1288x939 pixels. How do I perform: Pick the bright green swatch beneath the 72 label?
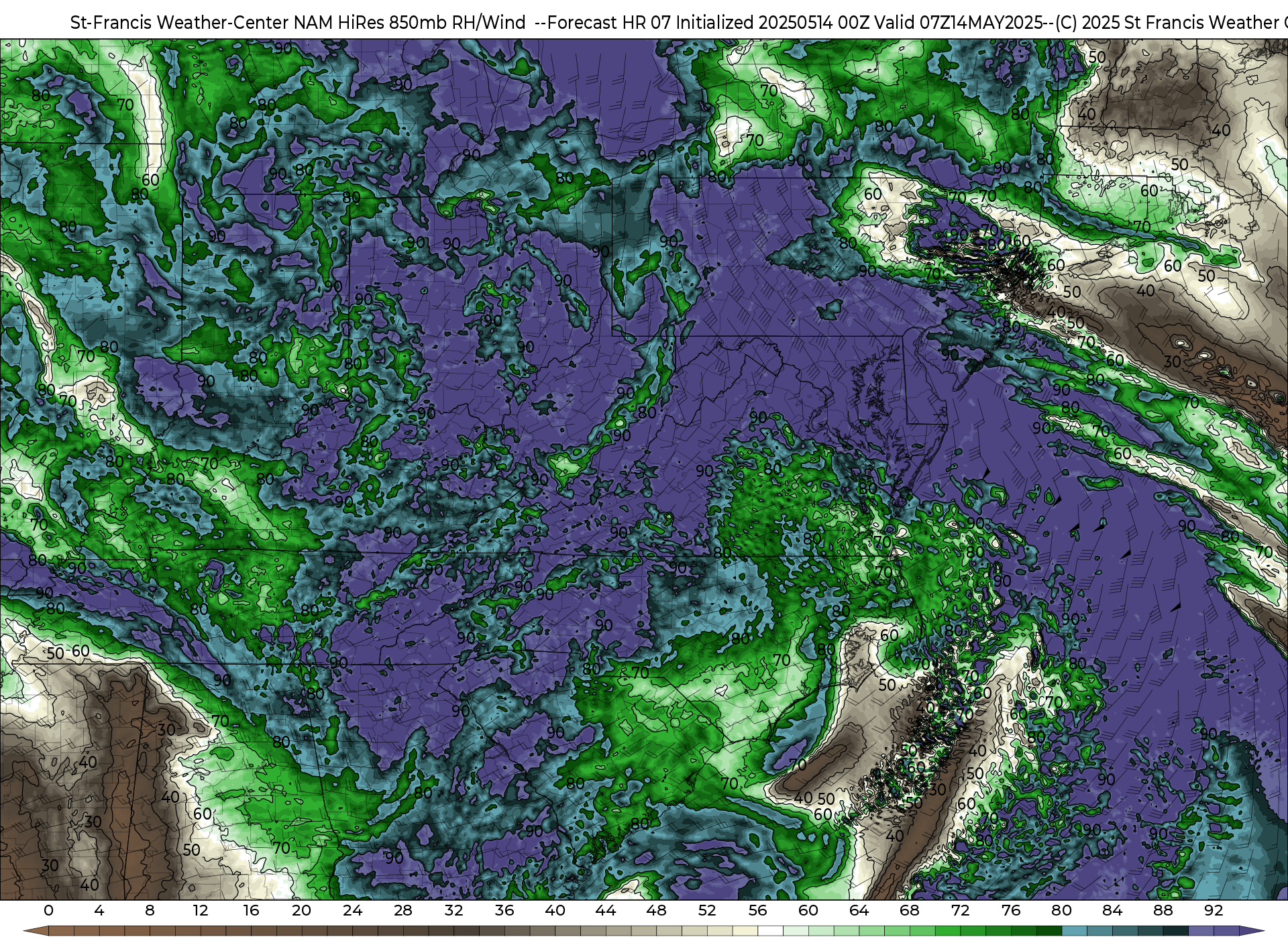[973, 932]
